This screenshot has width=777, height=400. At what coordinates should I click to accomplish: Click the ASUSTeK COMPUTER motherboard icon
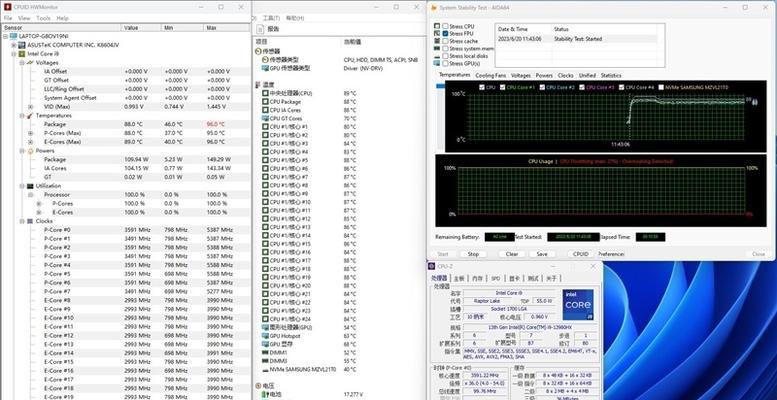[22, 45]
